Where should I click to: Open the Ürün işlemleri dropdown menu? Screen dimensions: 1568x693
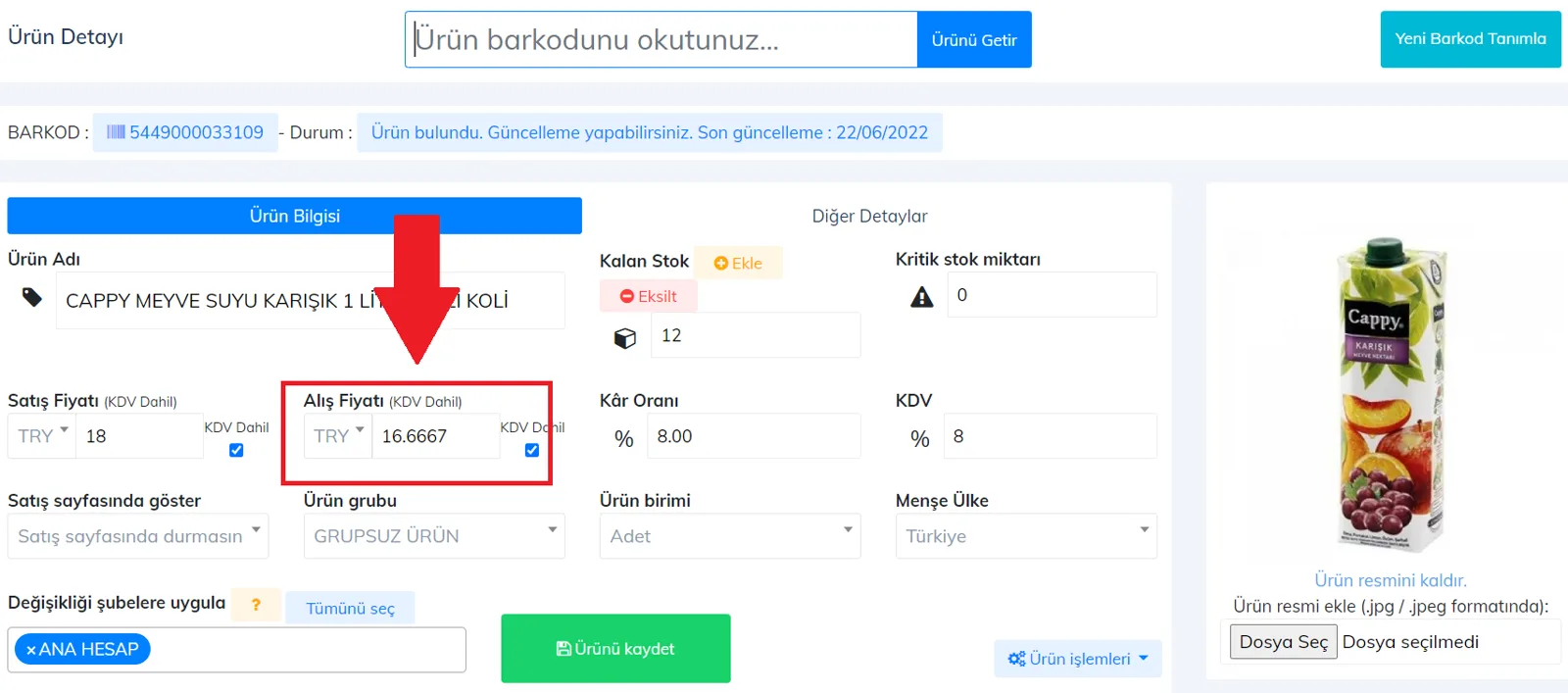coord(1078,659)
